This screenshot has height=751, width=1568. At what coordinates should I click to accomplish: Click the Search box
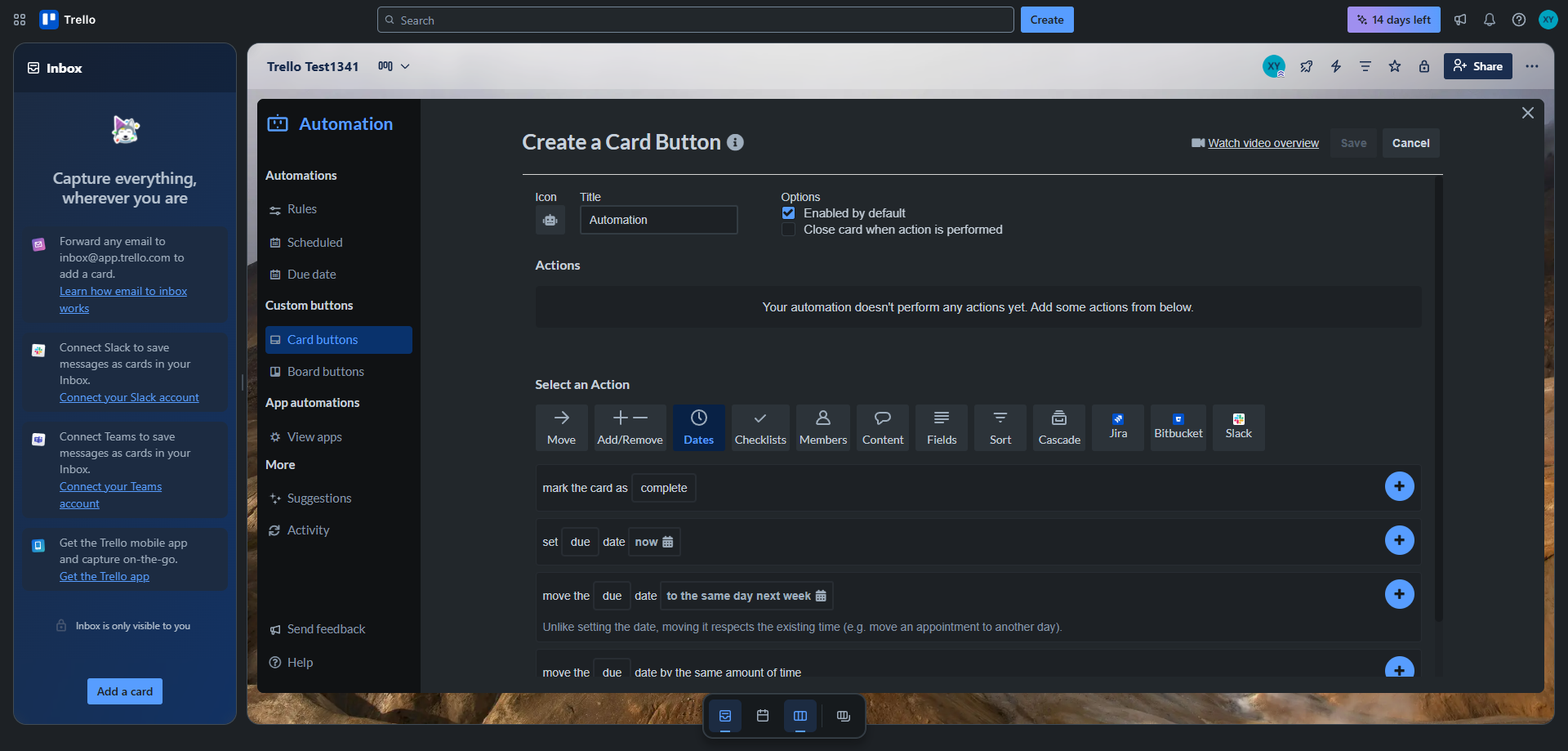[696, 20]
